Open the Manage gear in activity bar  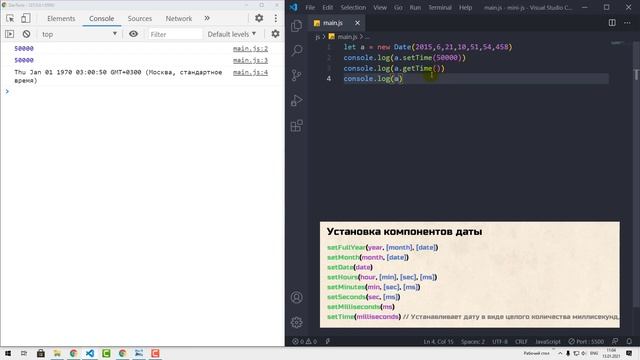(x=297, y=322)
